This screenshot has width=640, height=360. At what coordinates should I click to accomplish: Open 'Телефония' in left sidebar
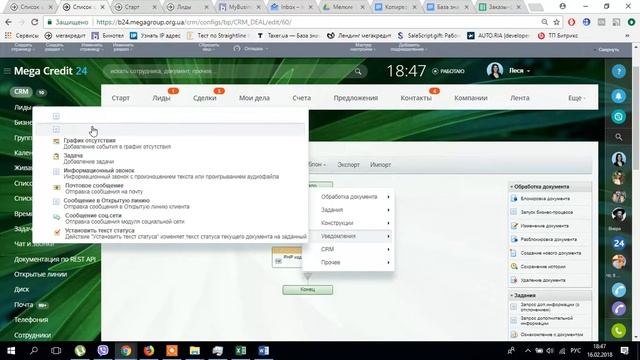tap(31, 320)
